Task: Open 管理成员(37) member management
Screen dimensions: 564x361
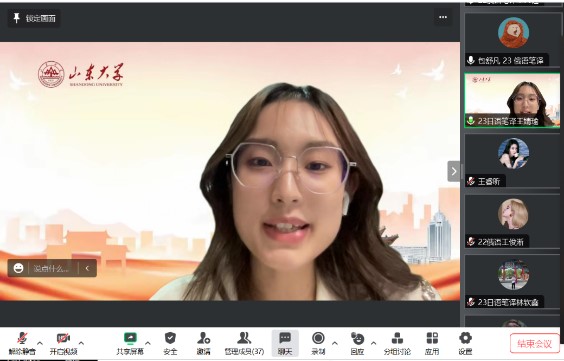Action: tap(244, 343)
